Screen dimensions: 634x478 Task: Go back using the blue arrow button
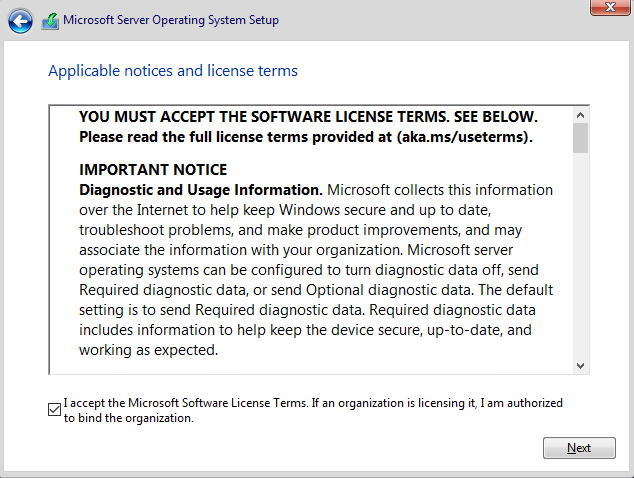(20, 20)
